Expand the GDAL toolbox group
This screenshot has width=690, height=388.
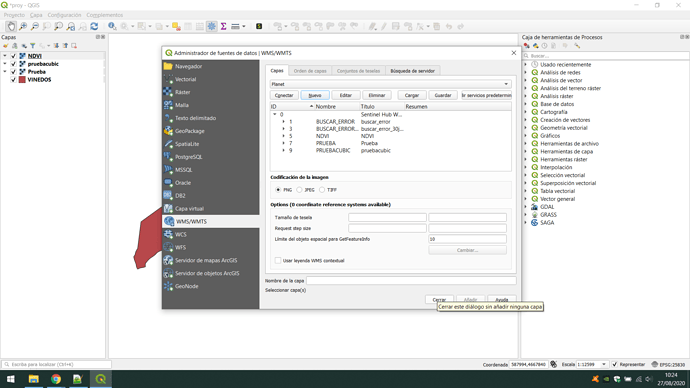(x=525, y=207)
